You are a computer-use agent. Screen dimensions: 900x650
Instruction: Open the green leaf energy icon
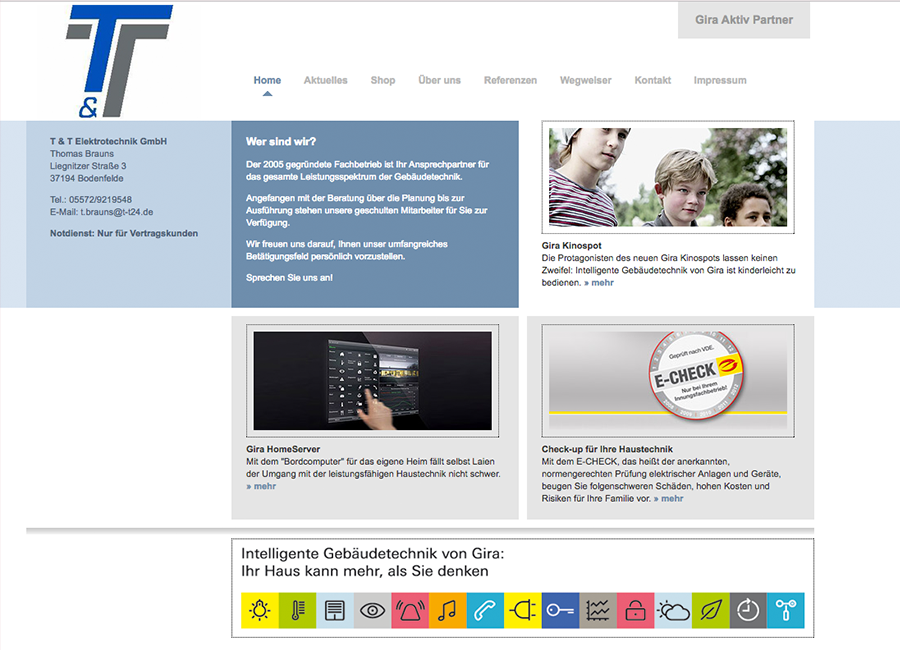tap(711, 610)
